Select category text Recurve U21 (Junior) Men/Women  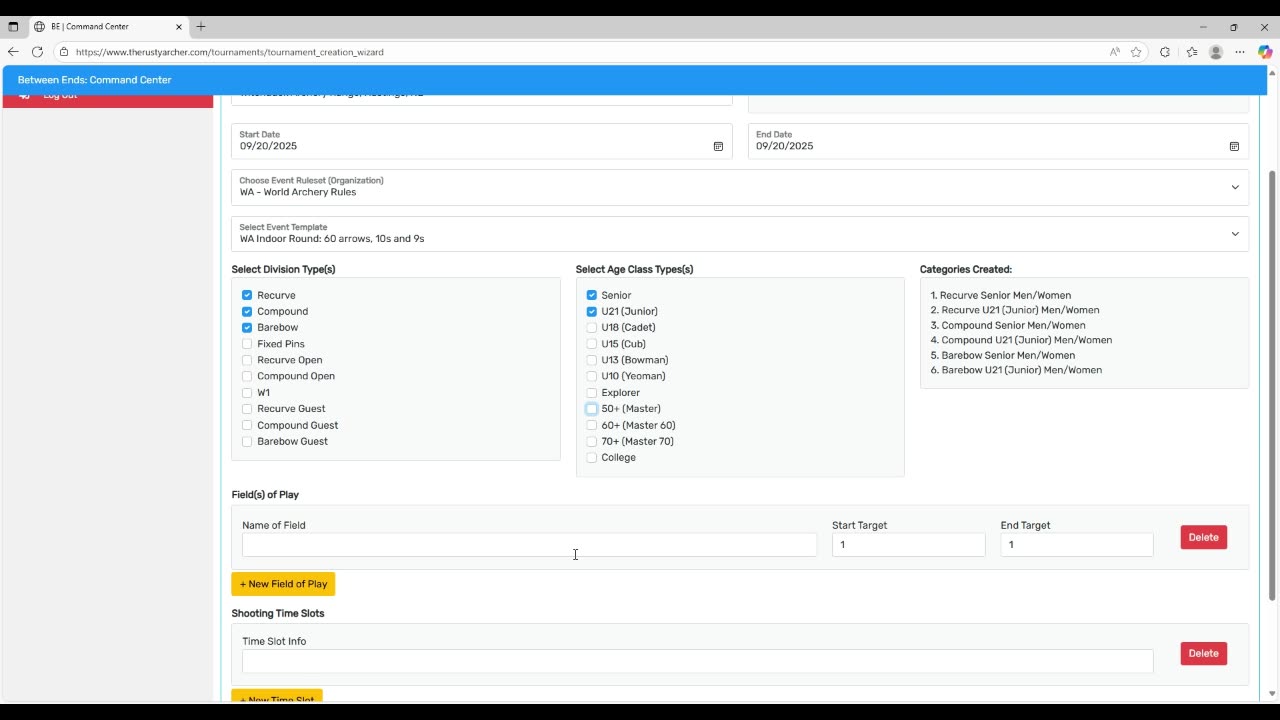point(1020,310)
